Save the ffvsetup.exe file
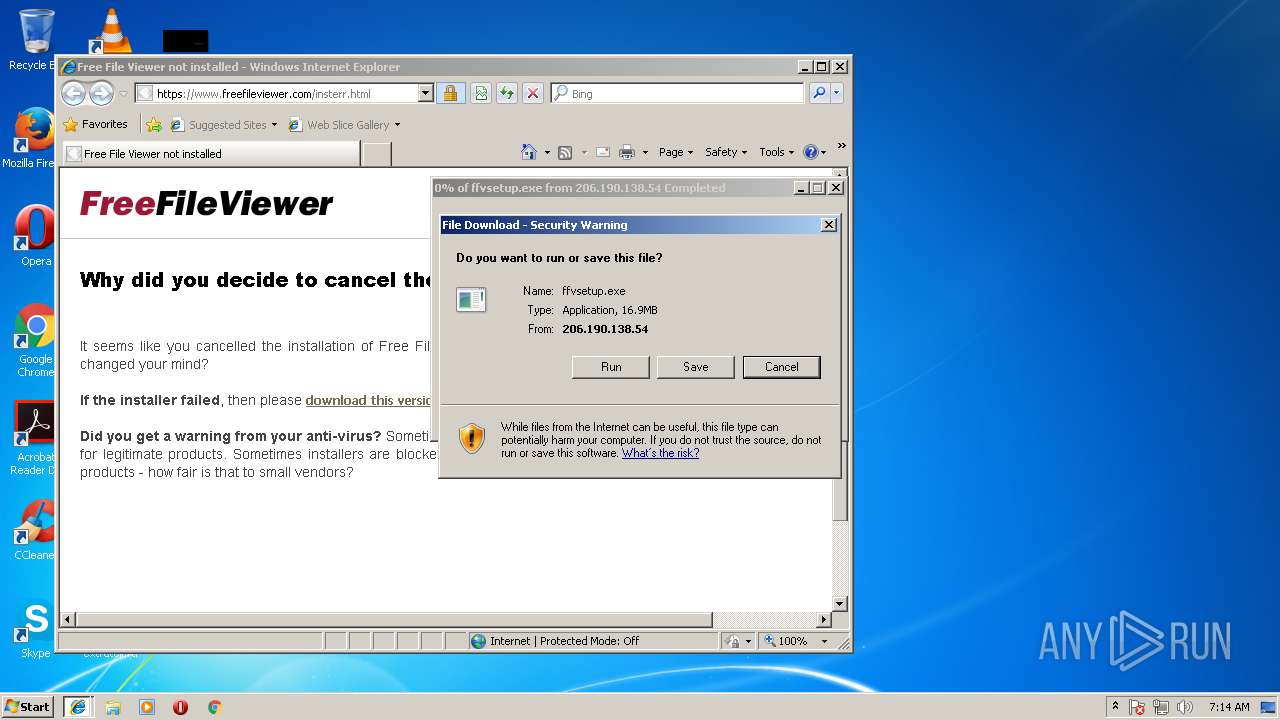 696,367
